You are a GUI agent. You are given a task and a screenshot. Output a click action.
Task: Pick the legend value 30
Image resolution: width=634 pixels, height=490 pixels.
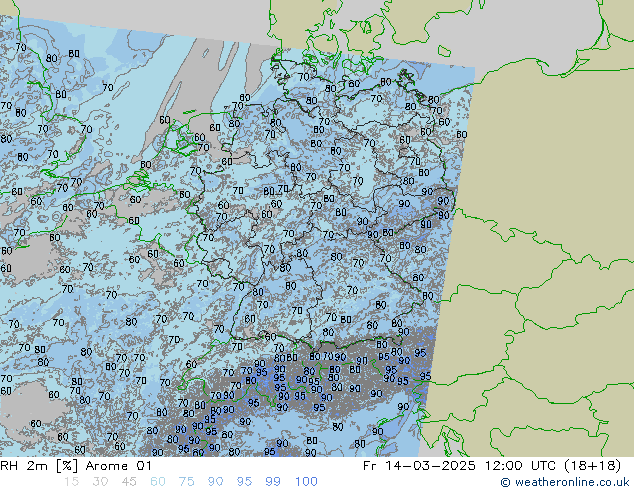tap(100, 482)
